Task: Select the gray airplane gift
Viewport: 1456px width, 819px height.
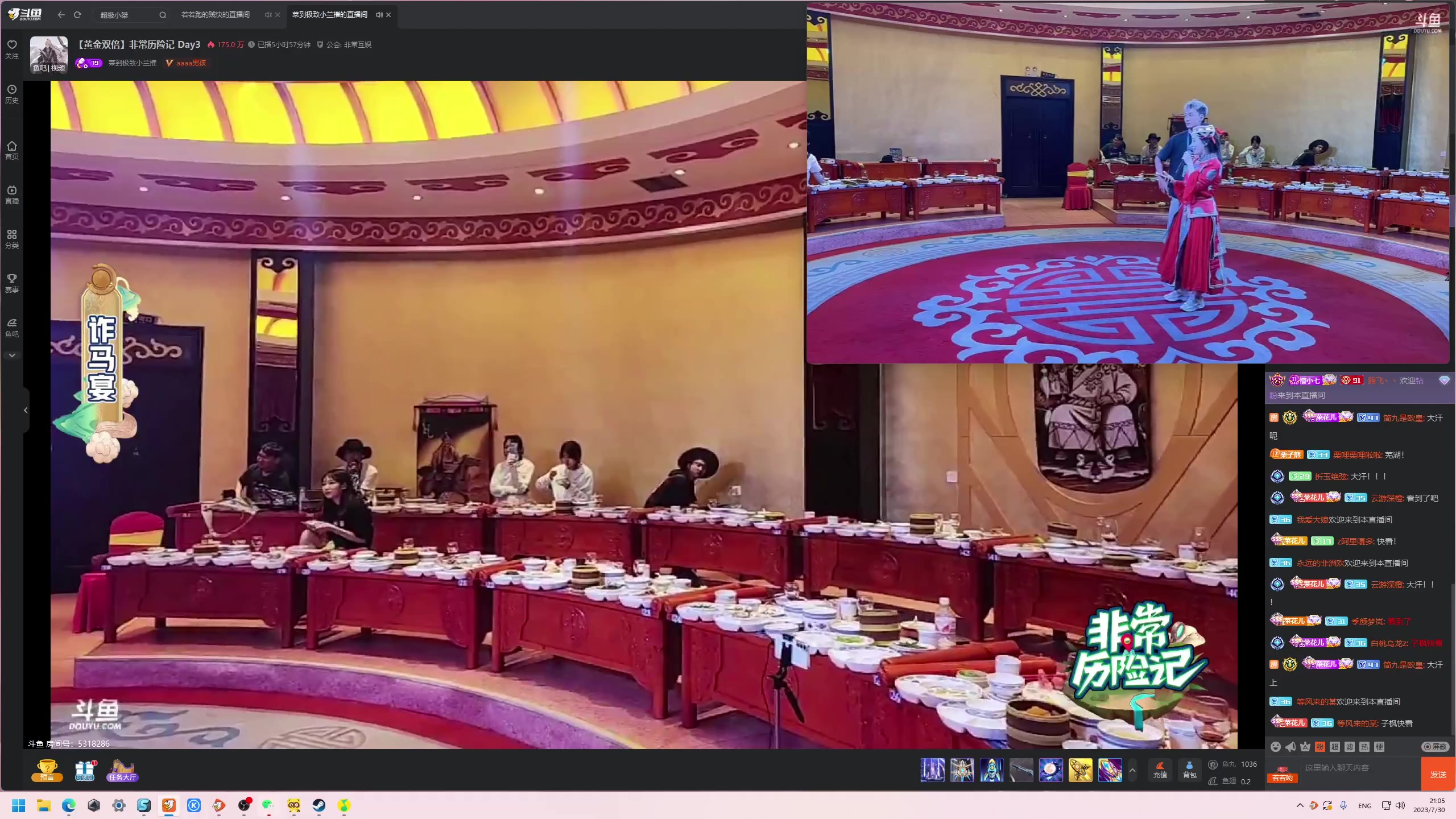Action: 1021,770
